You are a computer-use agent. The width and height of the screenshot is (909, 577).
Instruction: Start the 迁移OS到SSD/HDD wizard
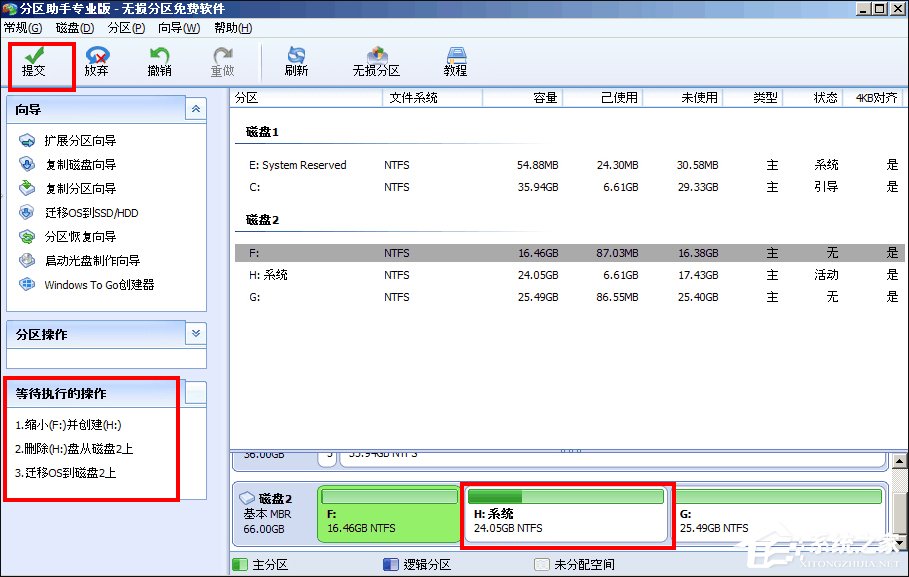[x=92, y=213]
